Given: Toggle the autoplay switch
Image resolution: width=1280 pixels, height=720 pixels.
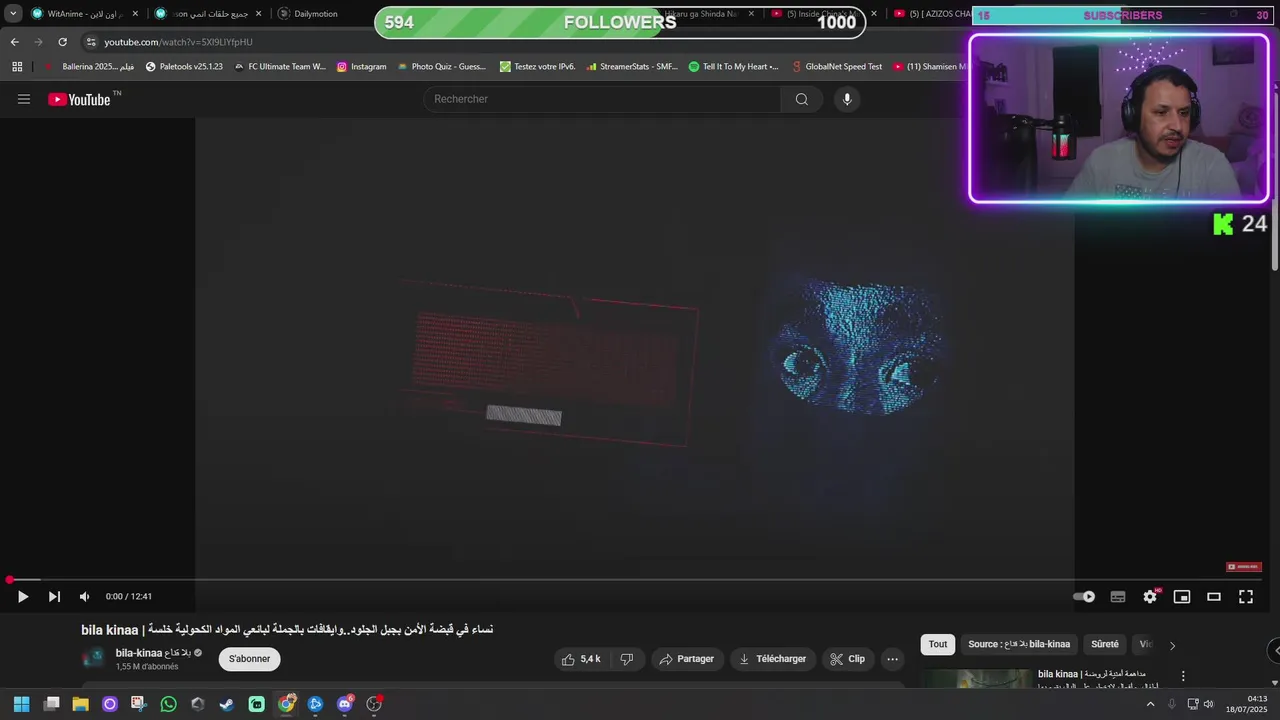Looking at the screenshot, I should coord(1084,597).
